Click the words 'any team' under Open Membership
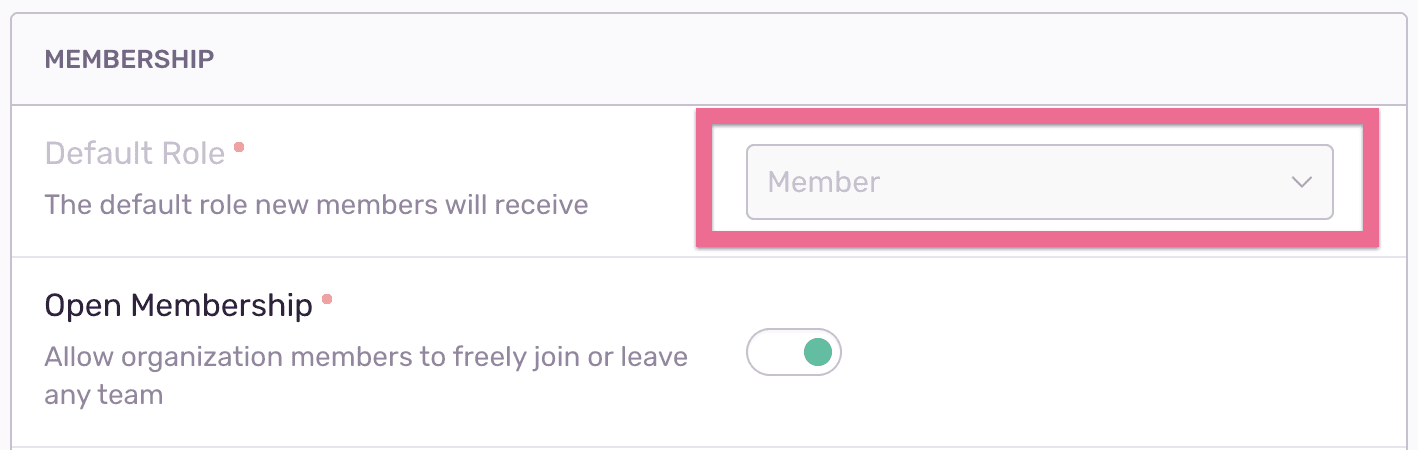 (104, 395)
